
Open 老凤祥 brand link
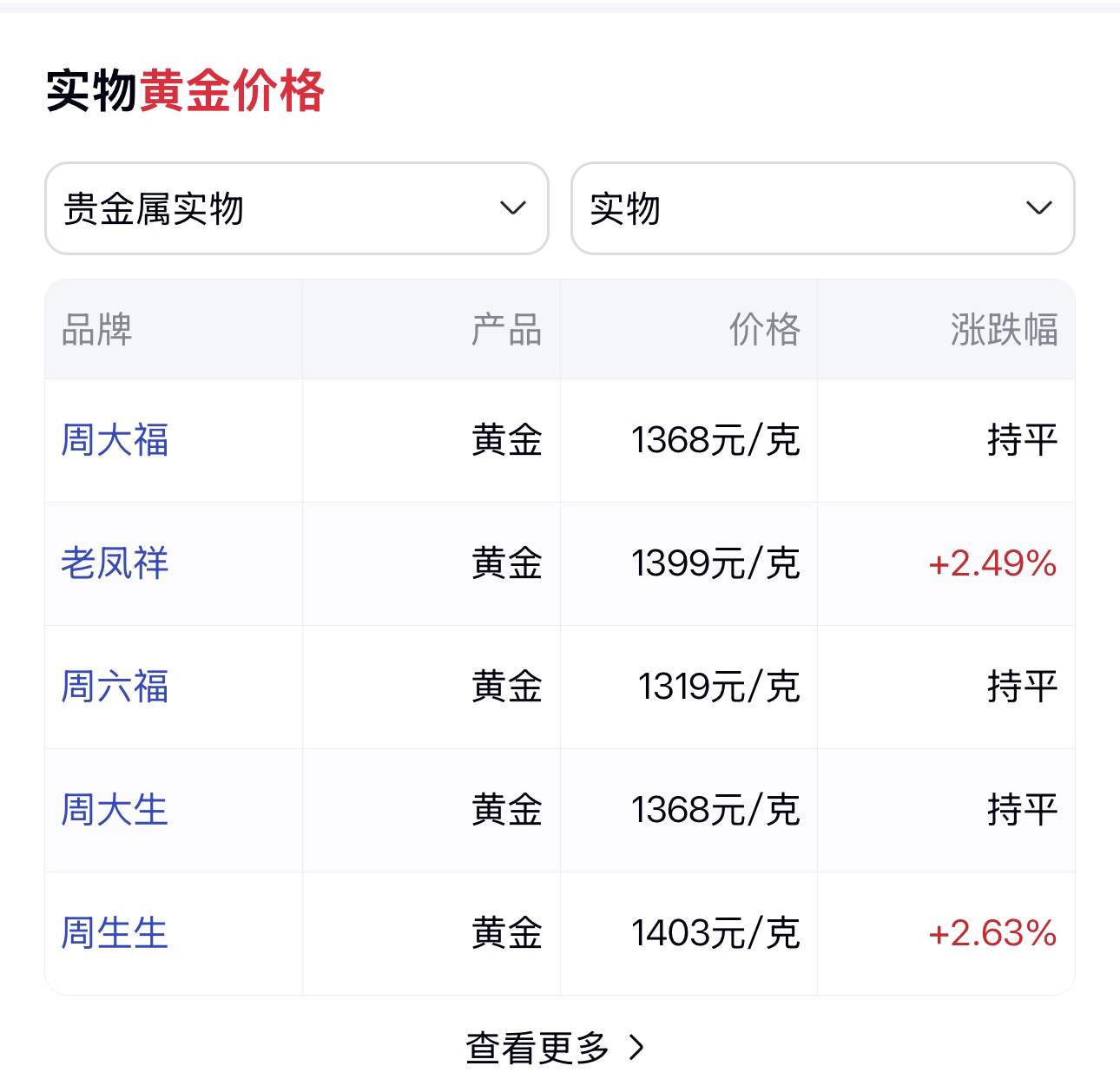coord(115,563)
